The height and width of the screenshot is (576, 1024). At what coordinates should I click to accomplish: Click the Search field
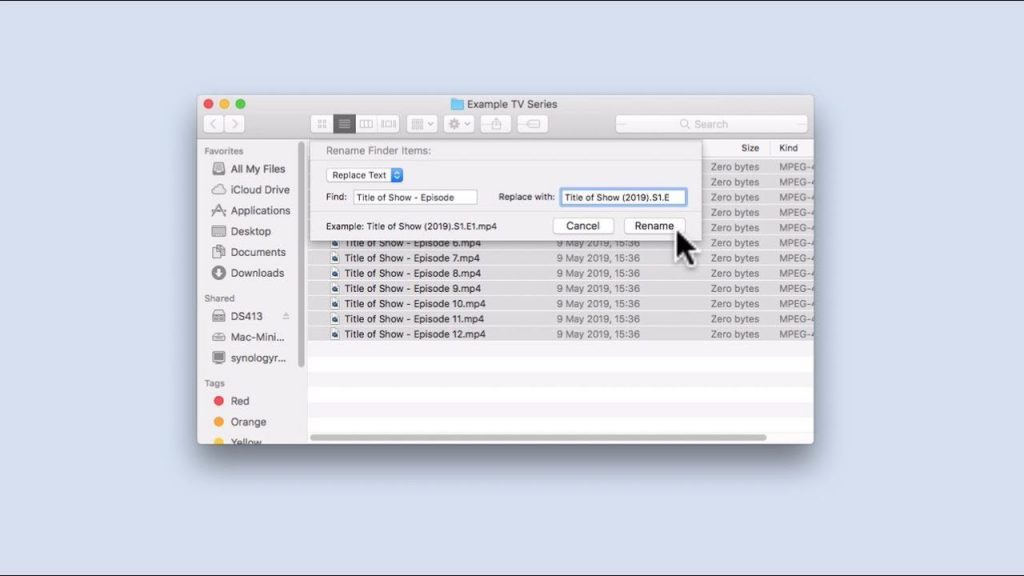click(711, 123)
